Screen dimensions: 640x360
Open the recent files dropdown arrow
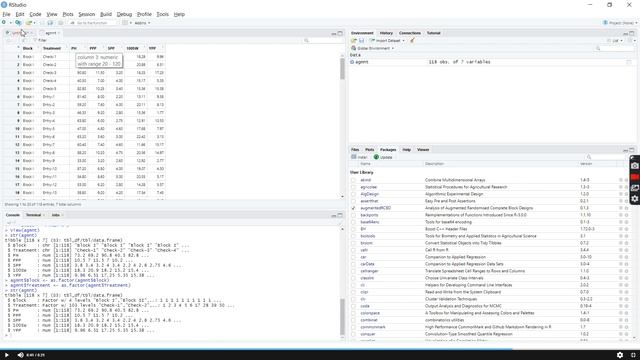click(x=34, y=23)
